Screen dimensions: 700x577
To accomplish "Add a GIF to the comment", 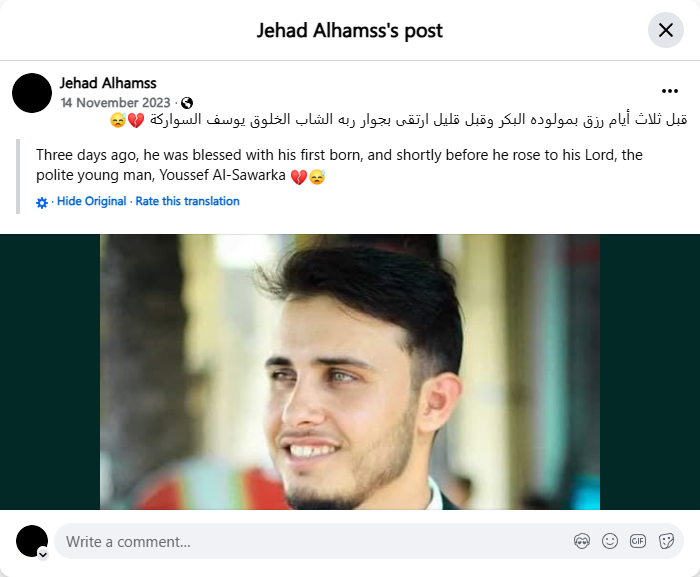I will [638, 541].
